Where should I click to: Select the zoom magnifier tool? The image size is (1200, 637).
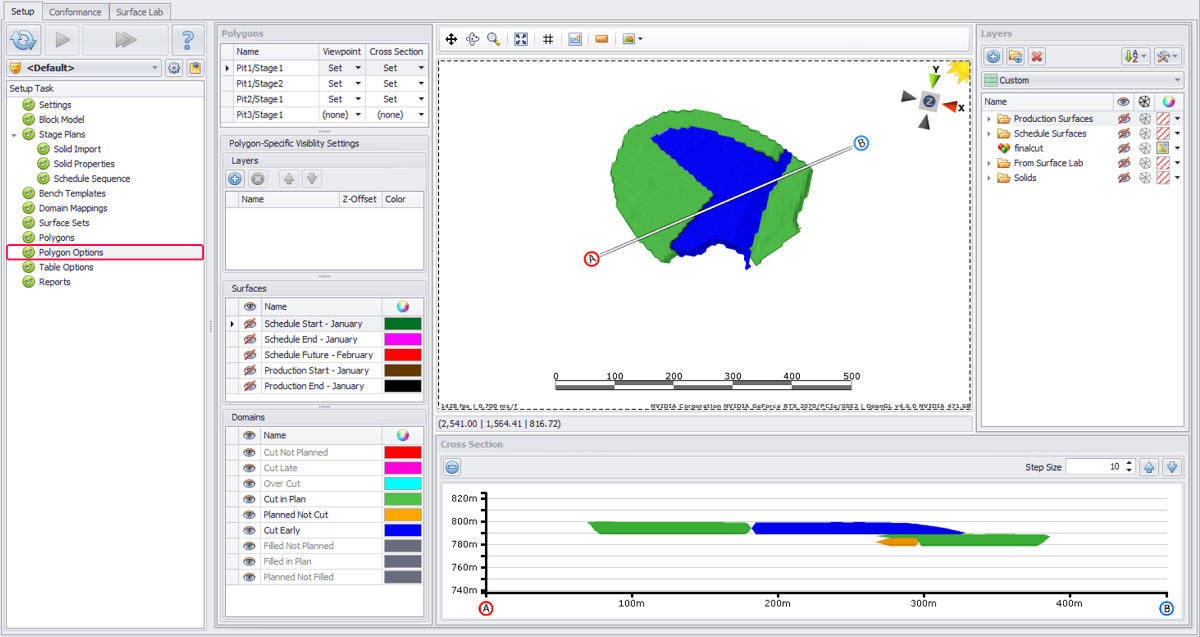point(494,39)
